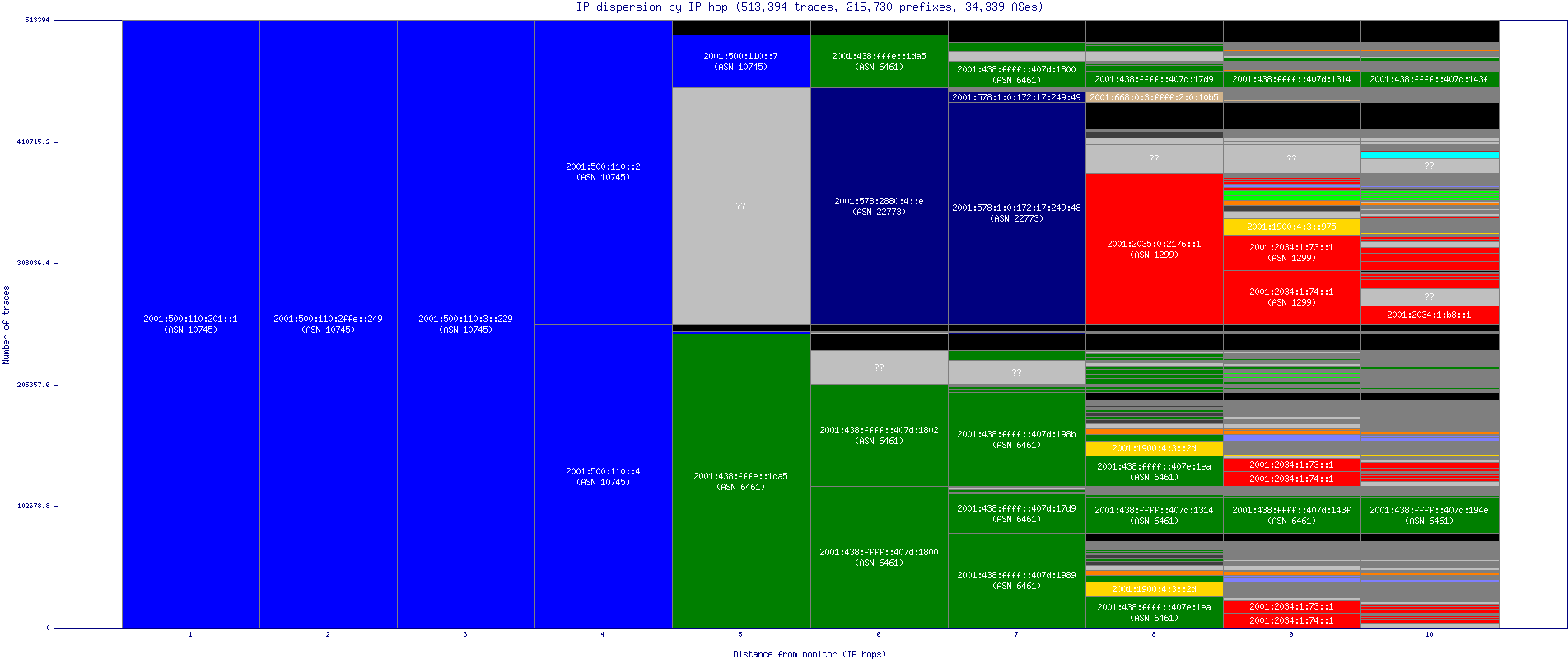Click the x-axis tick label 5
This screenshot has height=659, width=1568.
pyautogui.click(x=740, y=634)
